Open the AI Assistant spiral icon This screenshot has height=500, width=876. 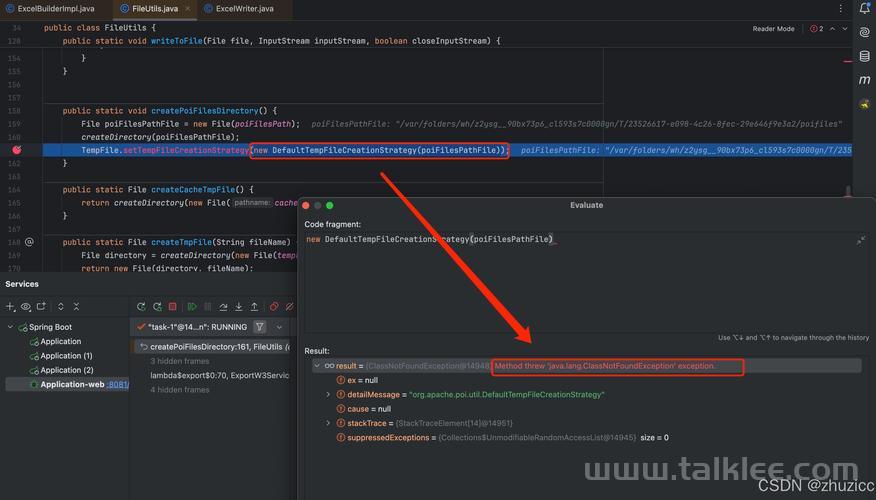pyautogui.click(x=864, y=32)
